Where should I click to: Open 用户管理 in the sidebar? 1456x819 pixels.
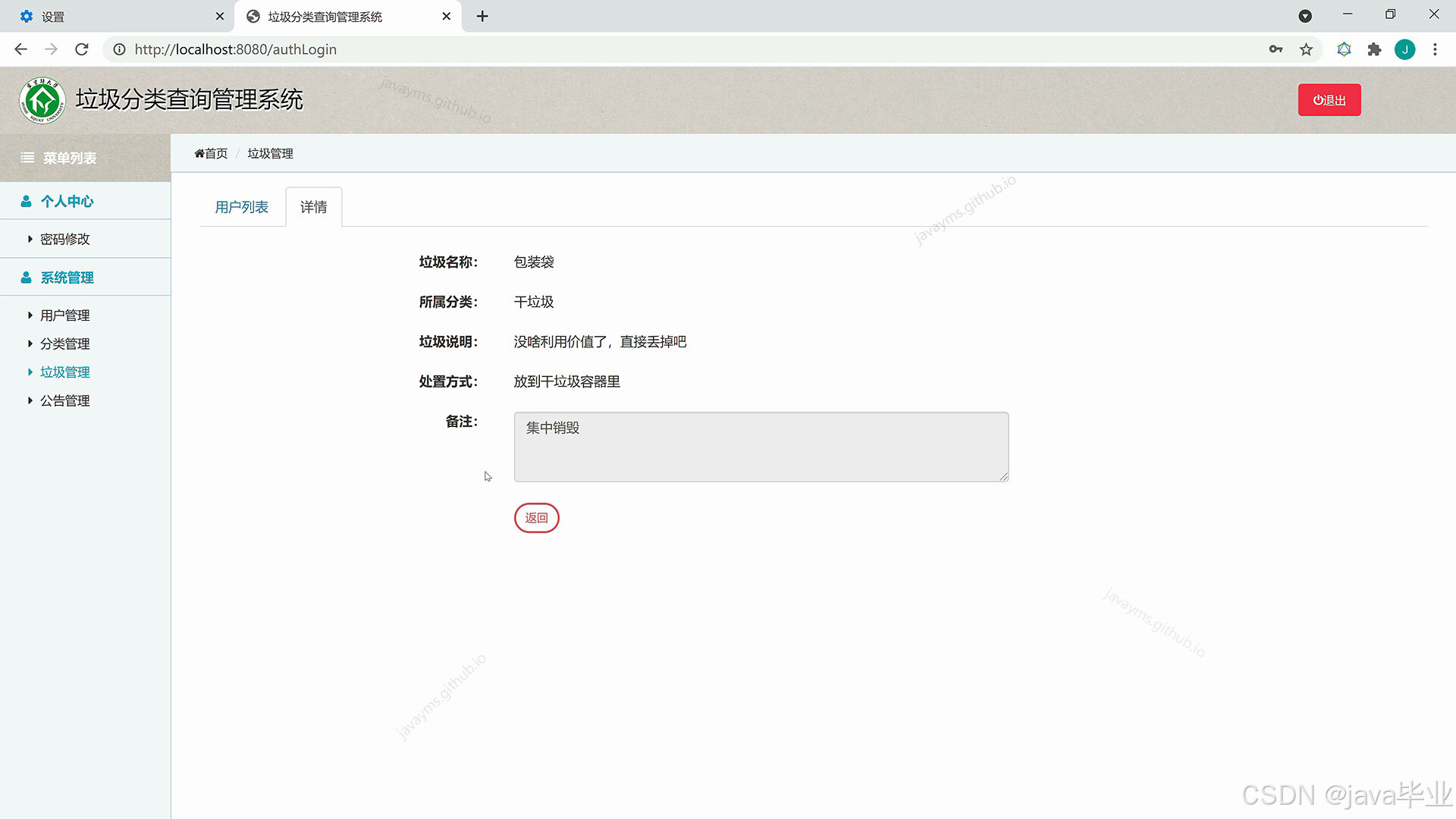coord(65,315)
